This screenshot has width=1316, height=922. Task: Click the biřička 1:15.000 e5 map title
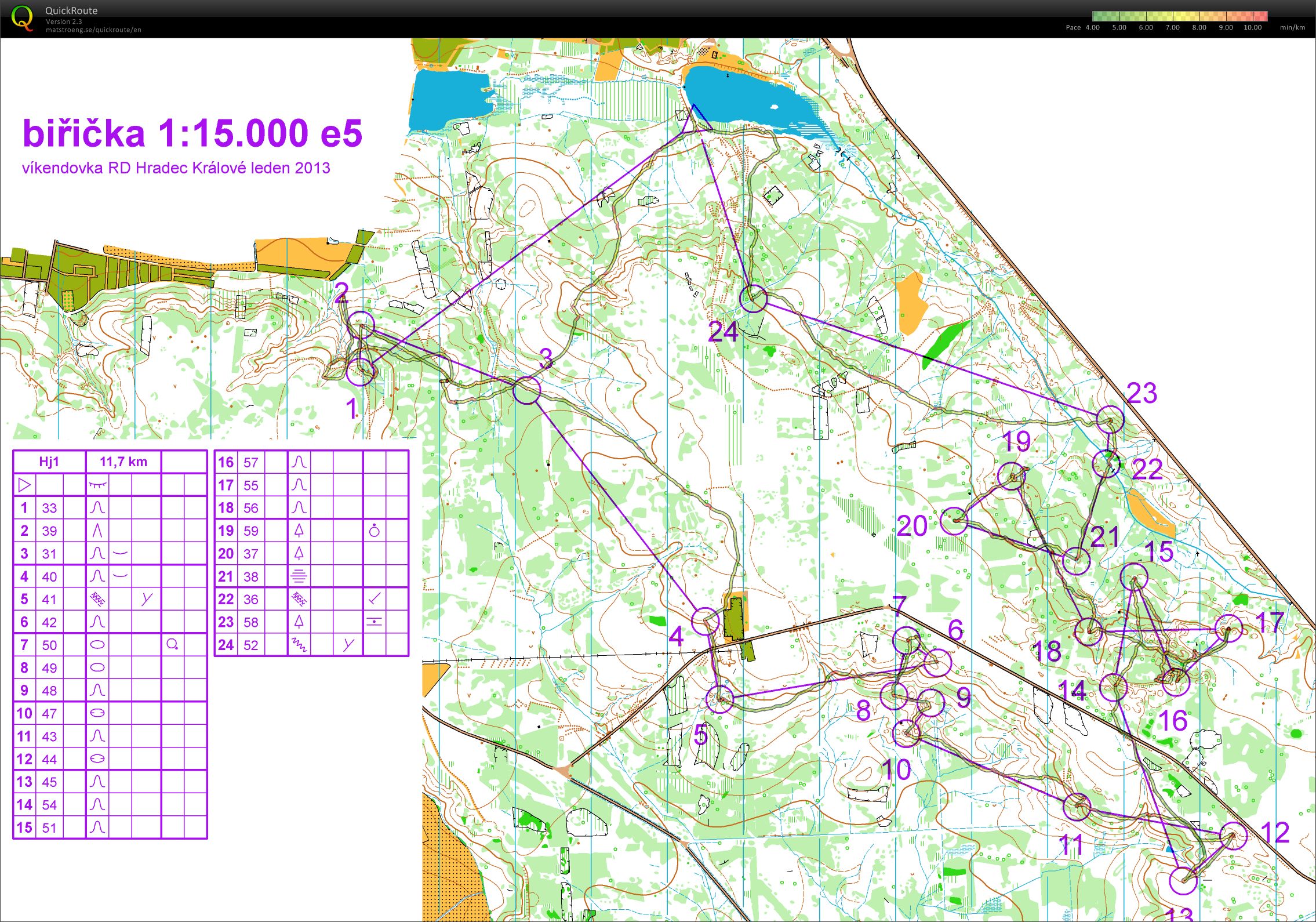tap(192, 133)
